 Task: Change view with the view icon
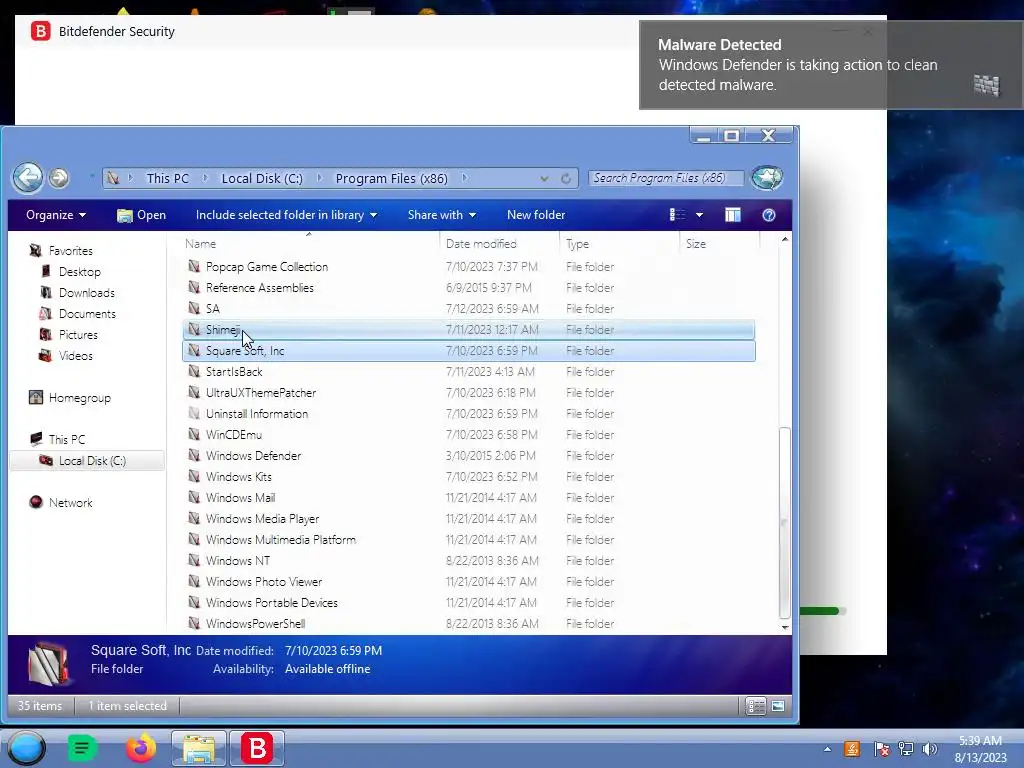coord(677,215)
